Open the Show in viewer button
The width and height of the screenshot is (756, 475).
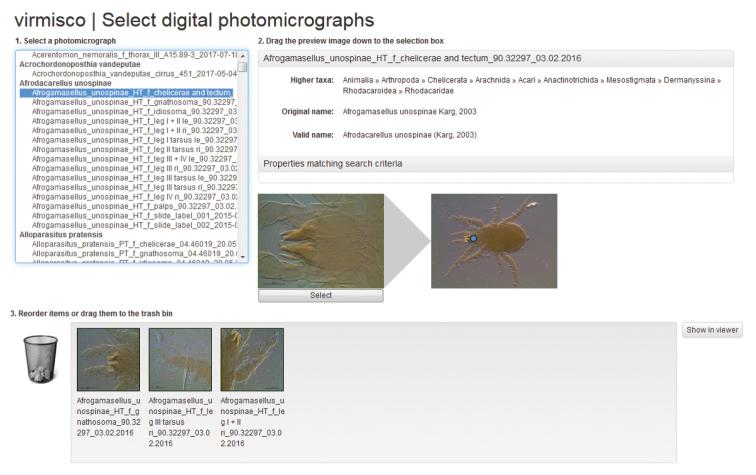(712, 331)
